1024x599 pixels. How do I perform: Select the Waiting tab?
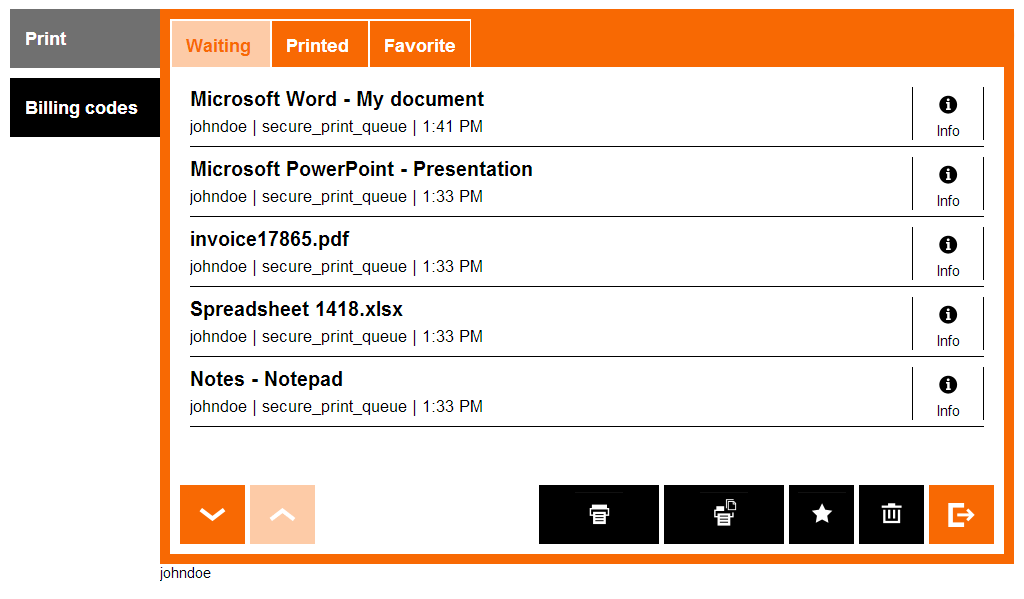[x=219, y=45]
